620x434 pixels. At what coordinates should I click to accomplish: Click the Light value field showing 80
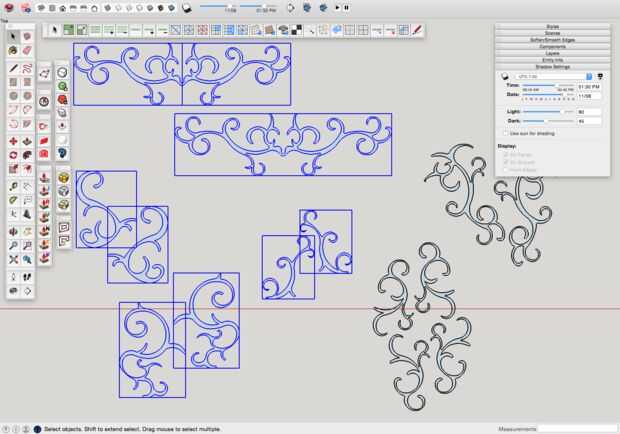click(589, 112)
